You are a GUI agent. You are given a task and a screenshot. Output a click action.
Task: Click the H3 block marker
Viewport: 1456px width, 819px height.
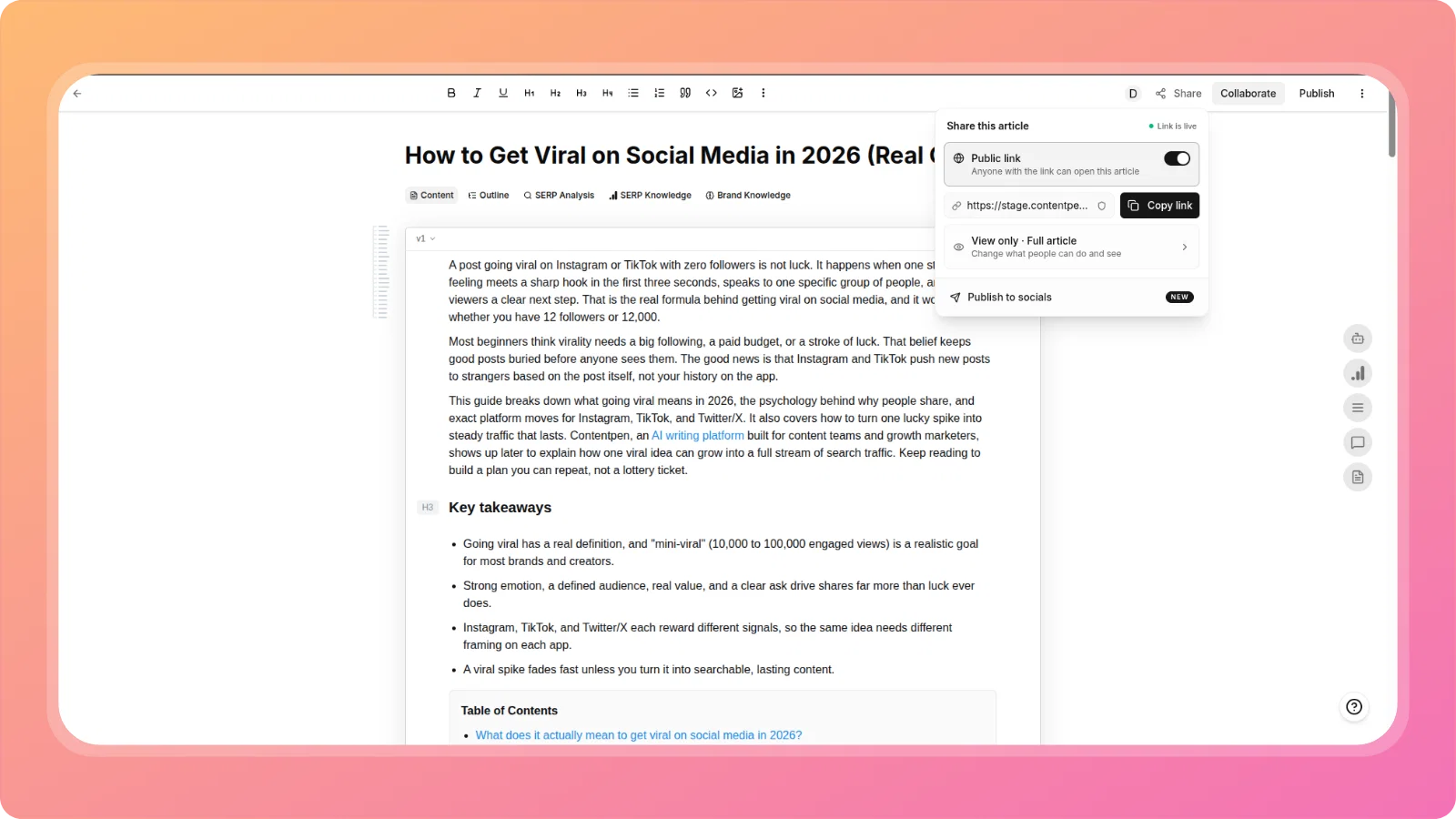point(428,508)
